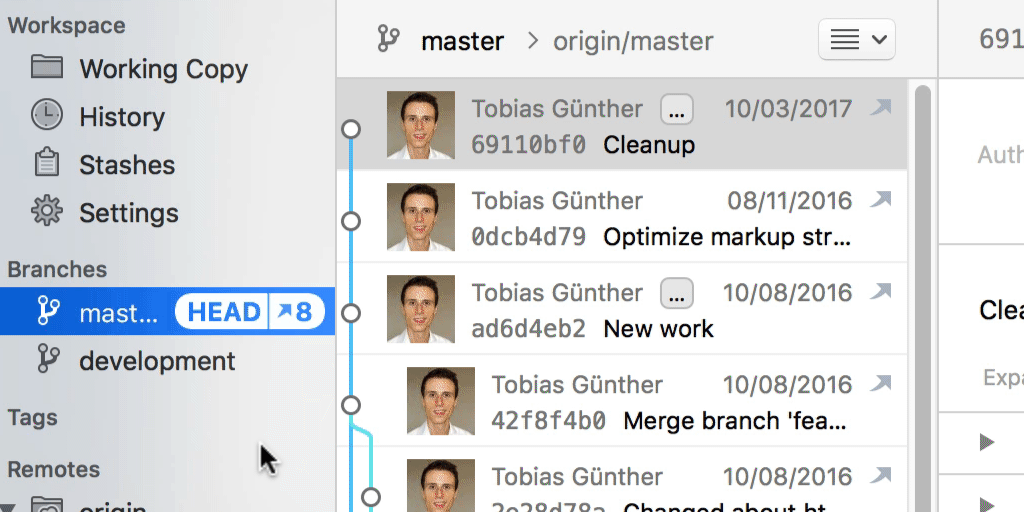
Task: Click arrow icon on Optimize markup commit
Action: coord(880,200)
